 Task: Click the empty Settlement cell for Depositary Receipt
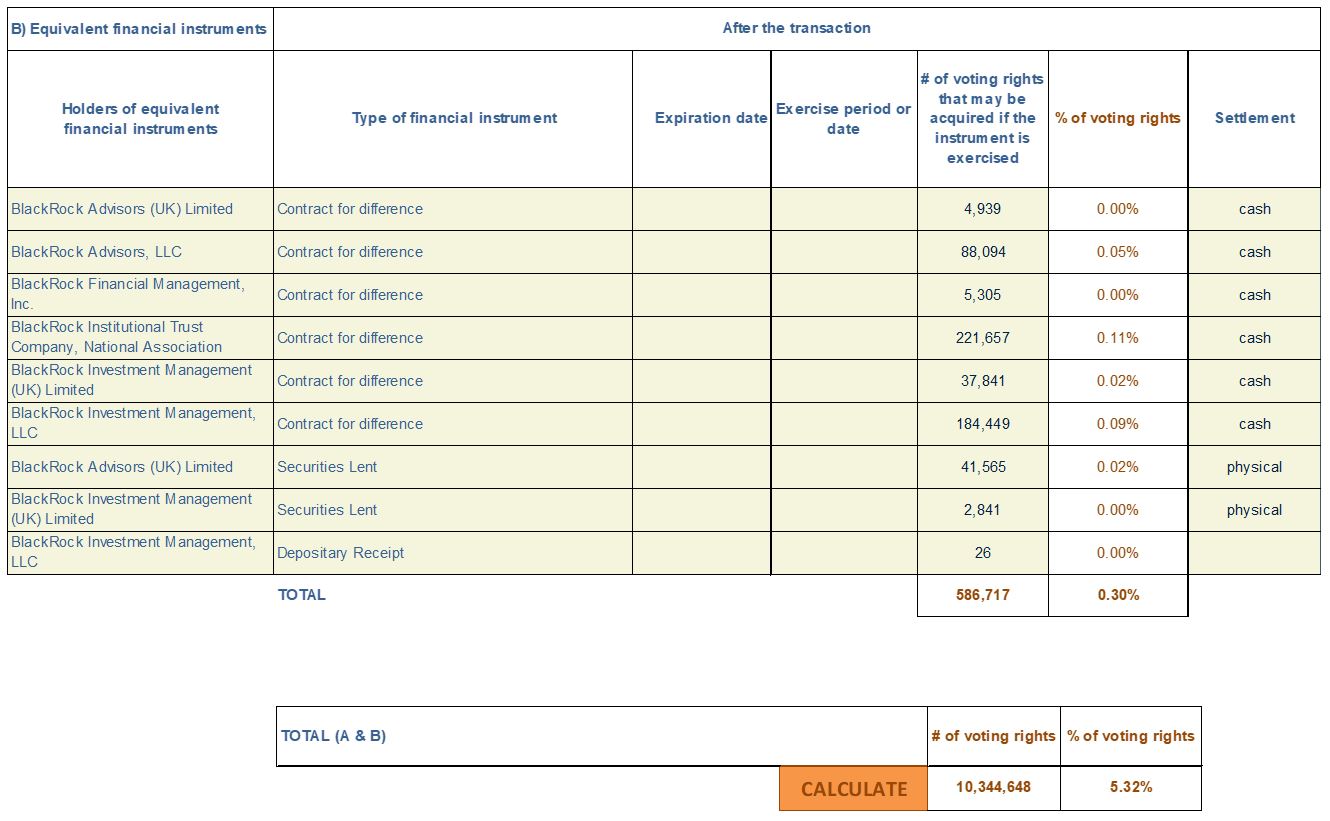[x=1254, y=553]
